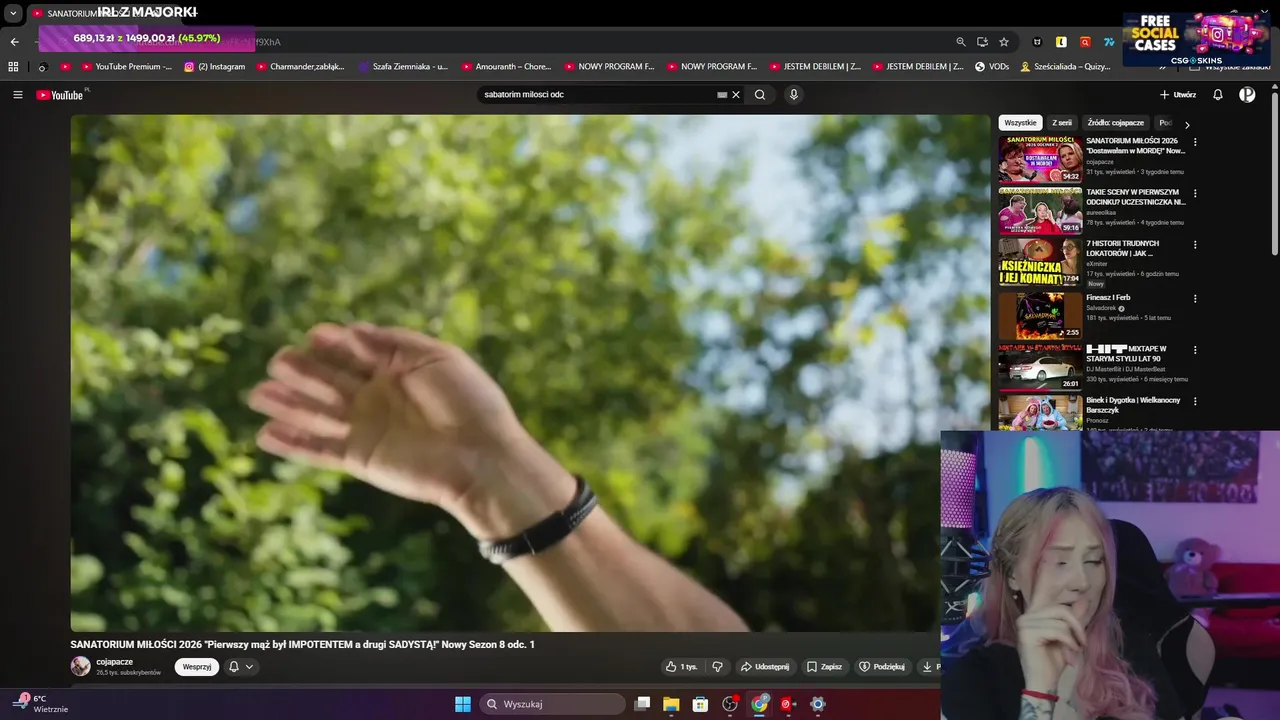Open options menu for 'TAKIE SCENY W PIERWSZYM' video
Viewport: 1280px width, 720px height.
click(x=1195, y=193)
